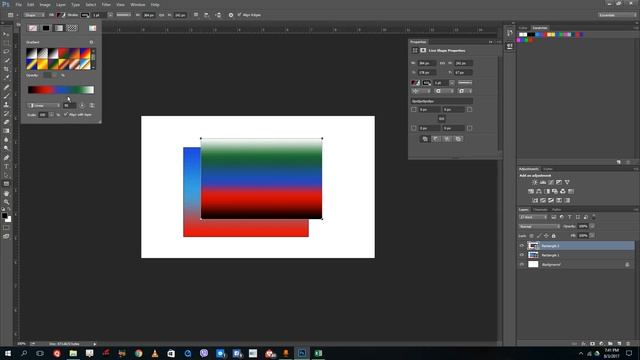Click the path operations icon in options bar

(196, 15)
